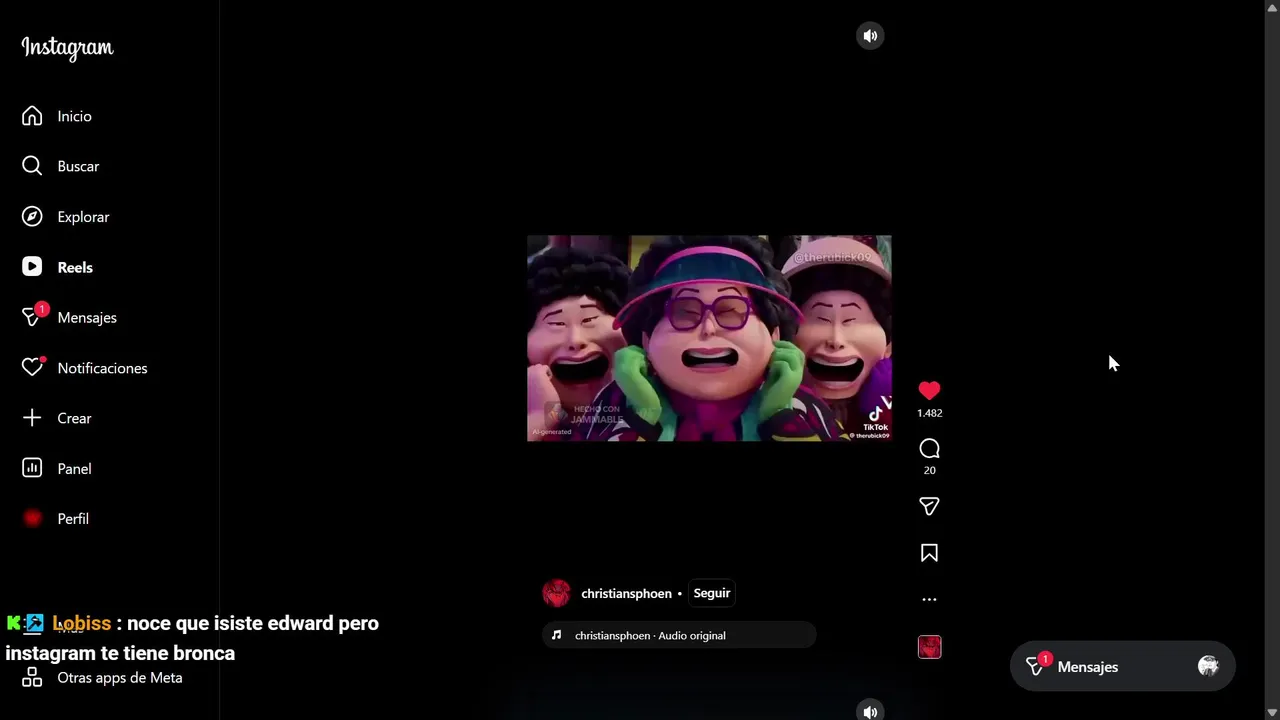Select Reels label in sidebar

75,268
